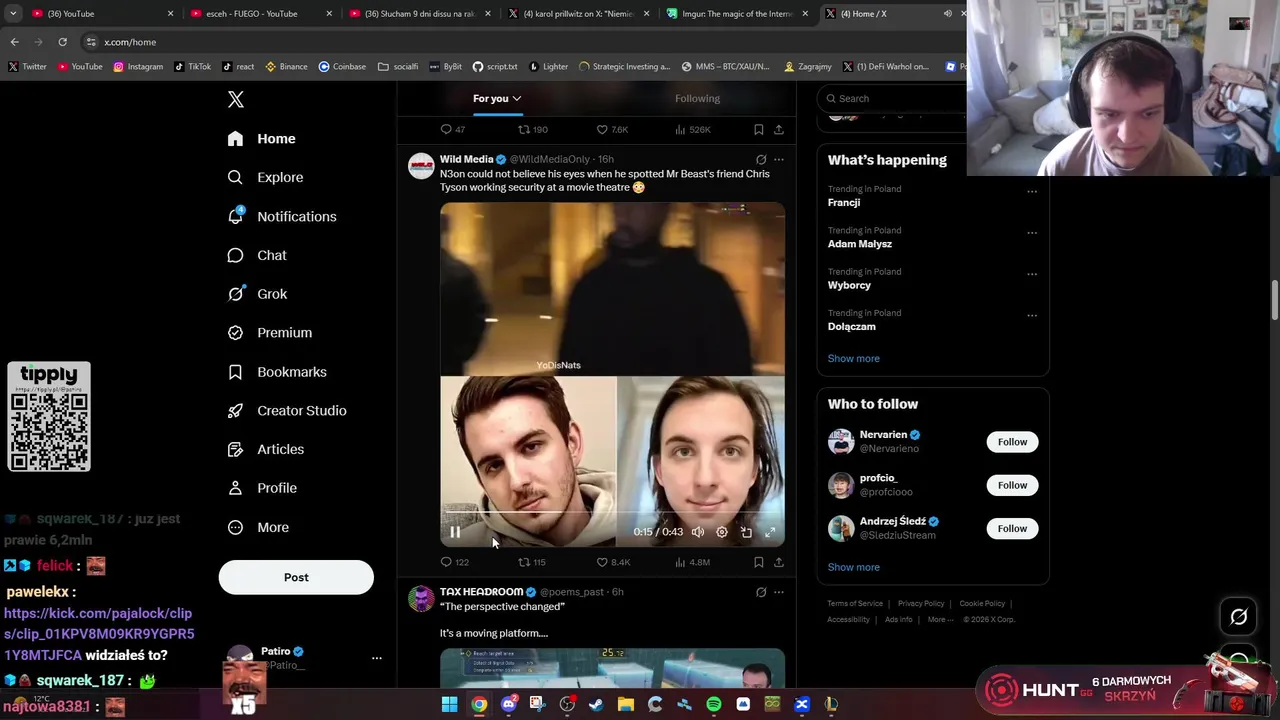Open the TikTok bookmark
Viewport: 1280px width, 720px height.
(192, 67)
